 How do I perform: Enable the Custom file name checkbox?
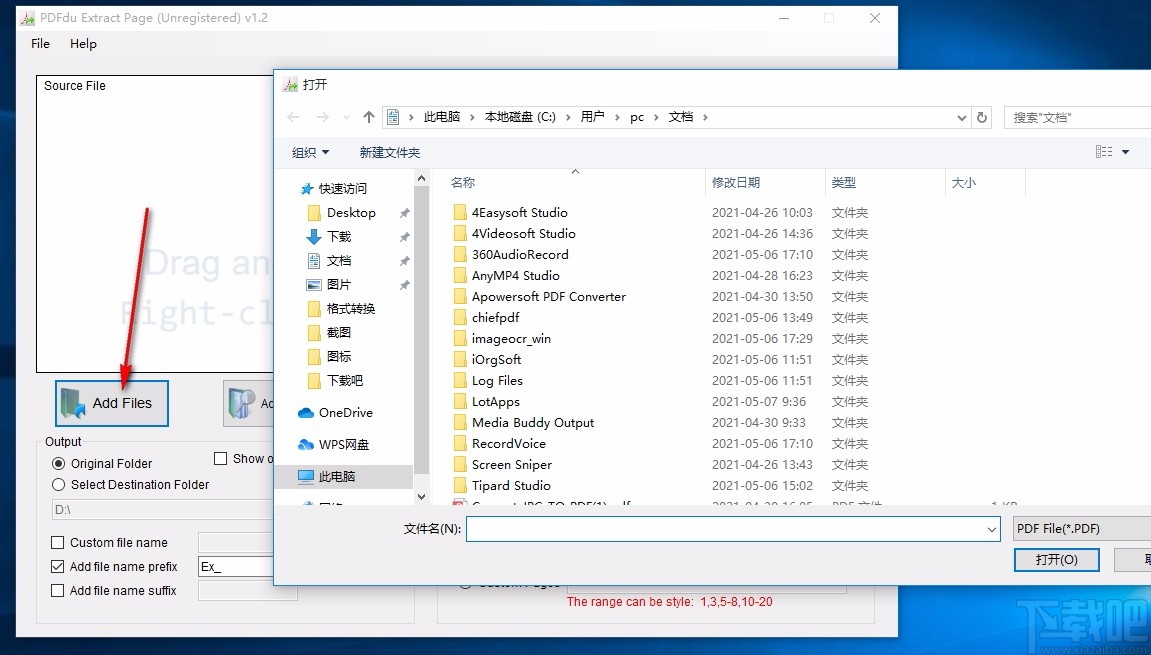57,542
